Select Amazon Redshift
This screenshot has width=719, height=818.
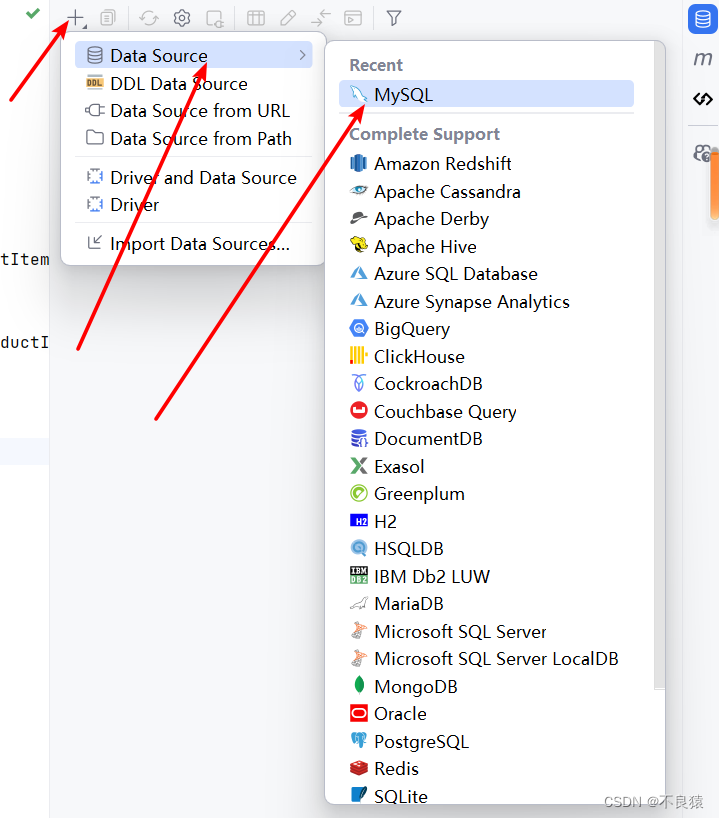point(486,163)
